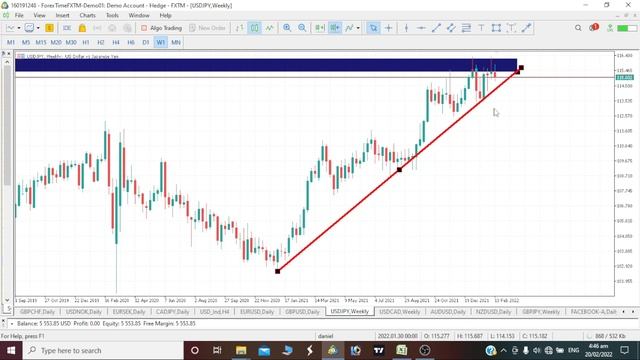
Task: Expand the indicators dropdown arrow
Action: point(358,28)
